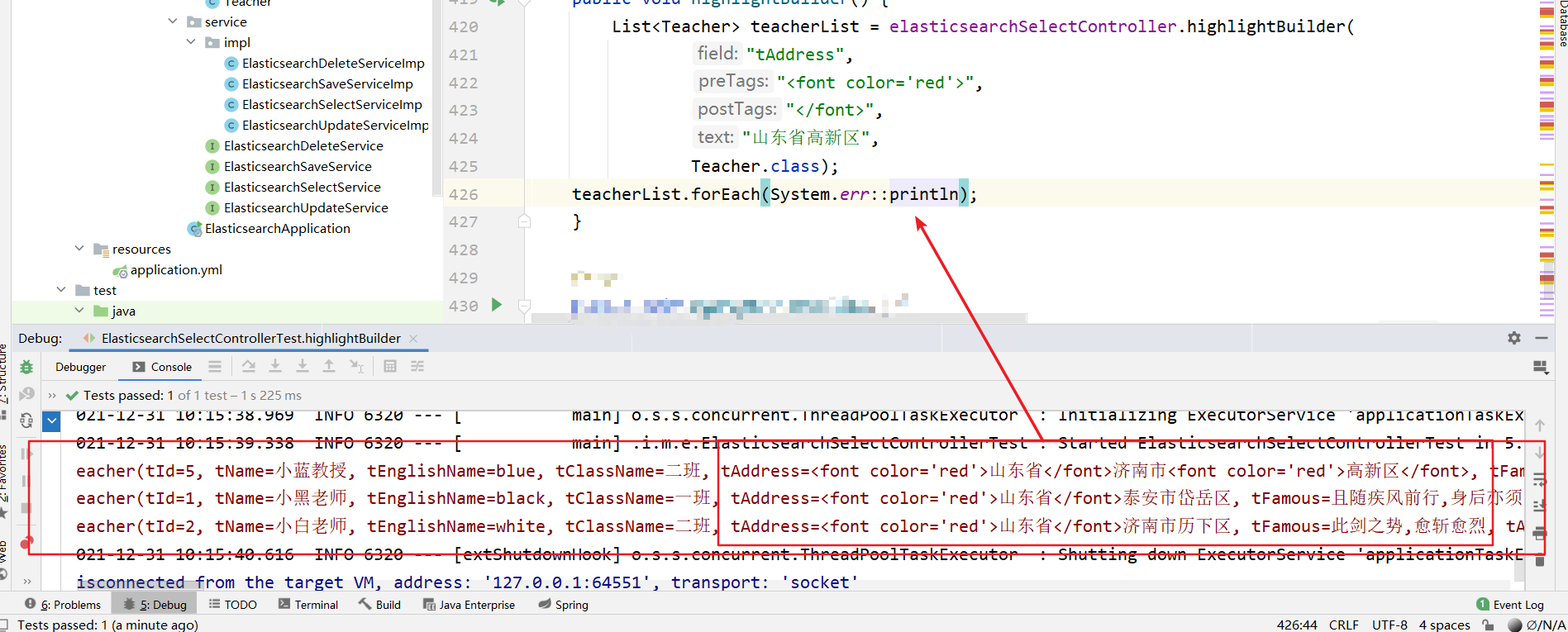Screen dimensions: 1568x632
Task: Open the Debug layout settings icon
Action: pos(1541,367)
